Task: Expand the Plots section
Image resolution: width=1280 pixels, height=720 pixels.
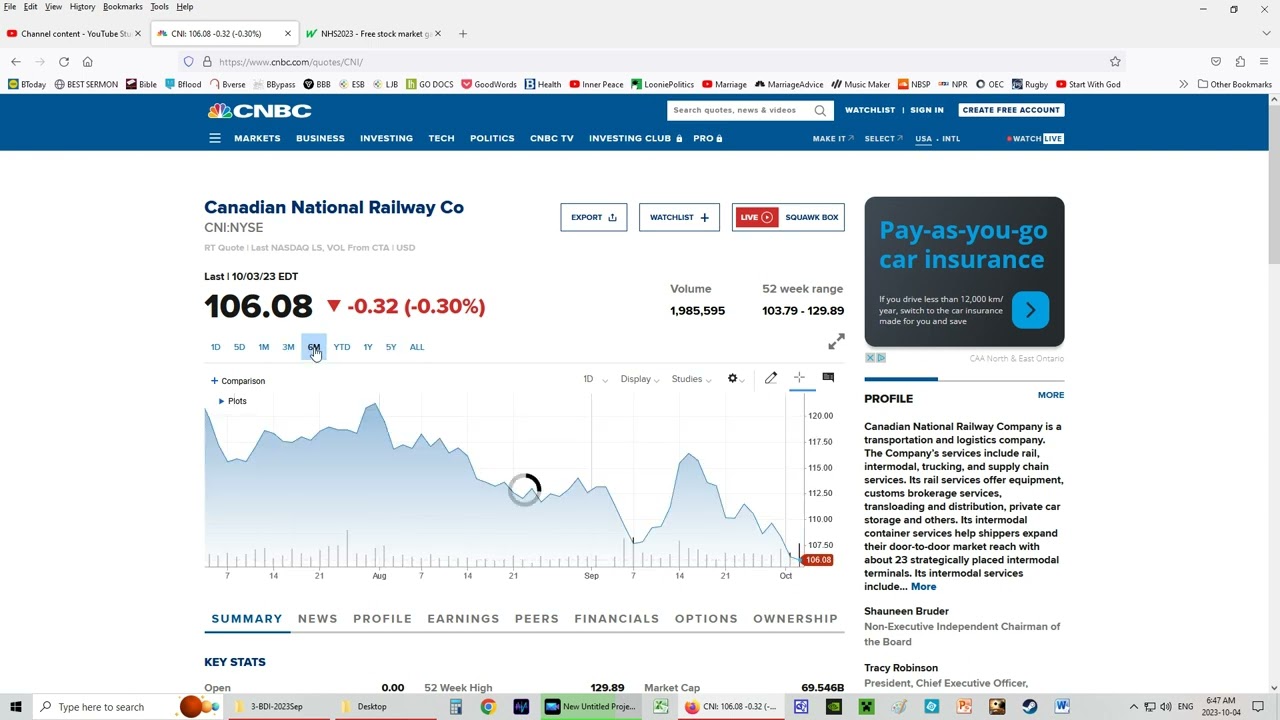Action: [x=232, y=401]
